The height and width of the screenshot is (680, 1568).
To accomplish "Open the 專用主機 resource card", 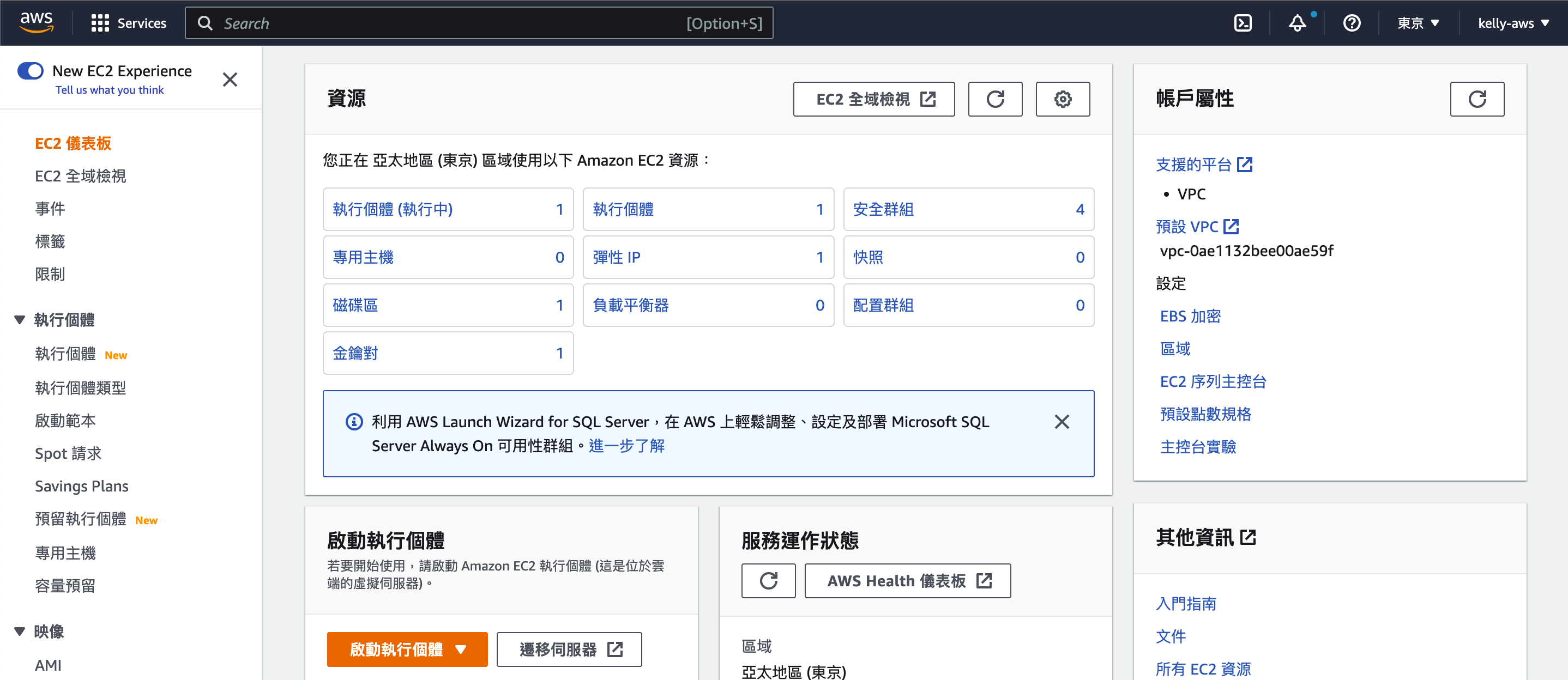I will (x=448, y=257).
